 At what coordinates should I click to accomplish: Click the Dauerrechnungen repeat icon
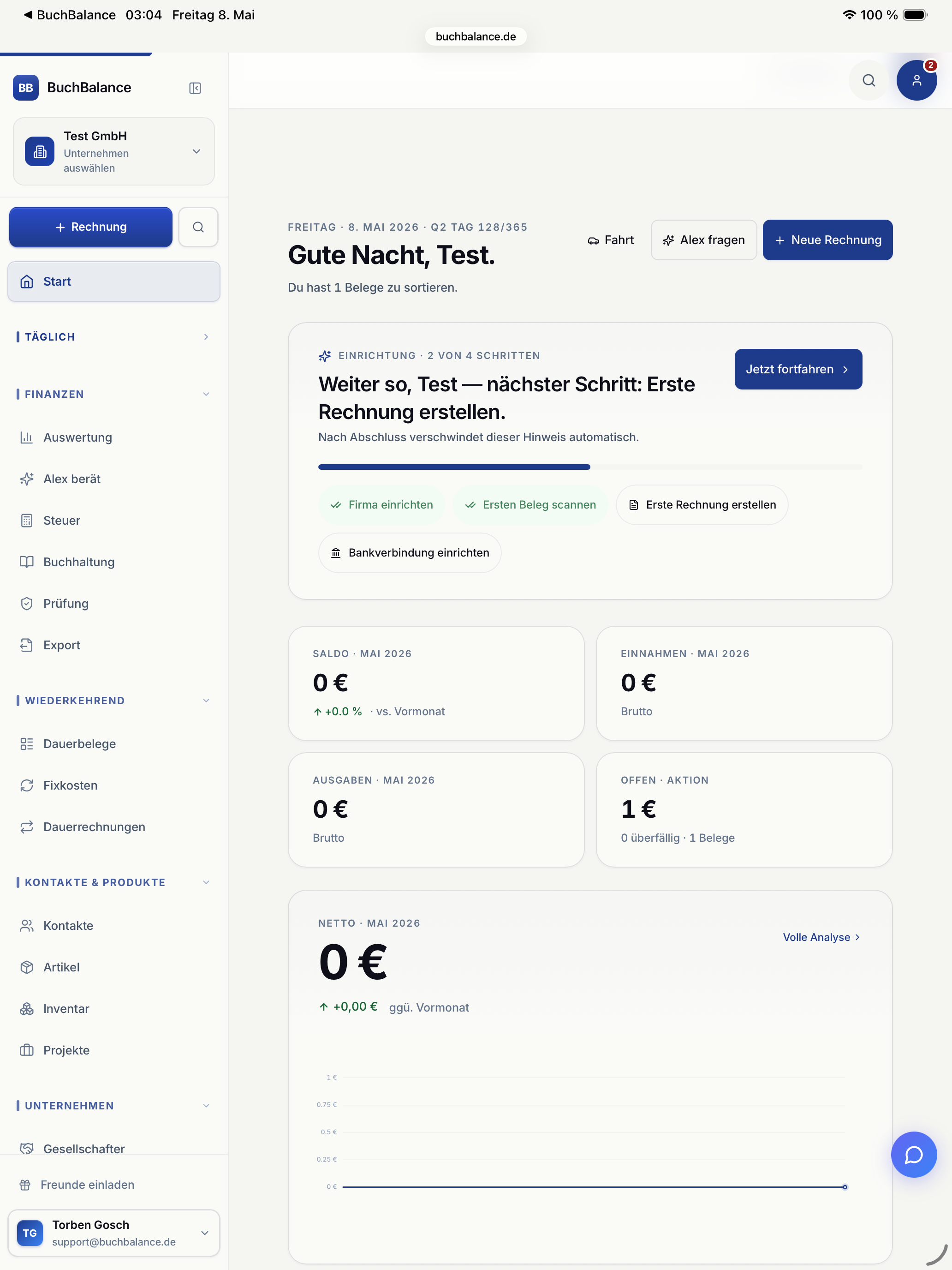(x=26, y=827)
